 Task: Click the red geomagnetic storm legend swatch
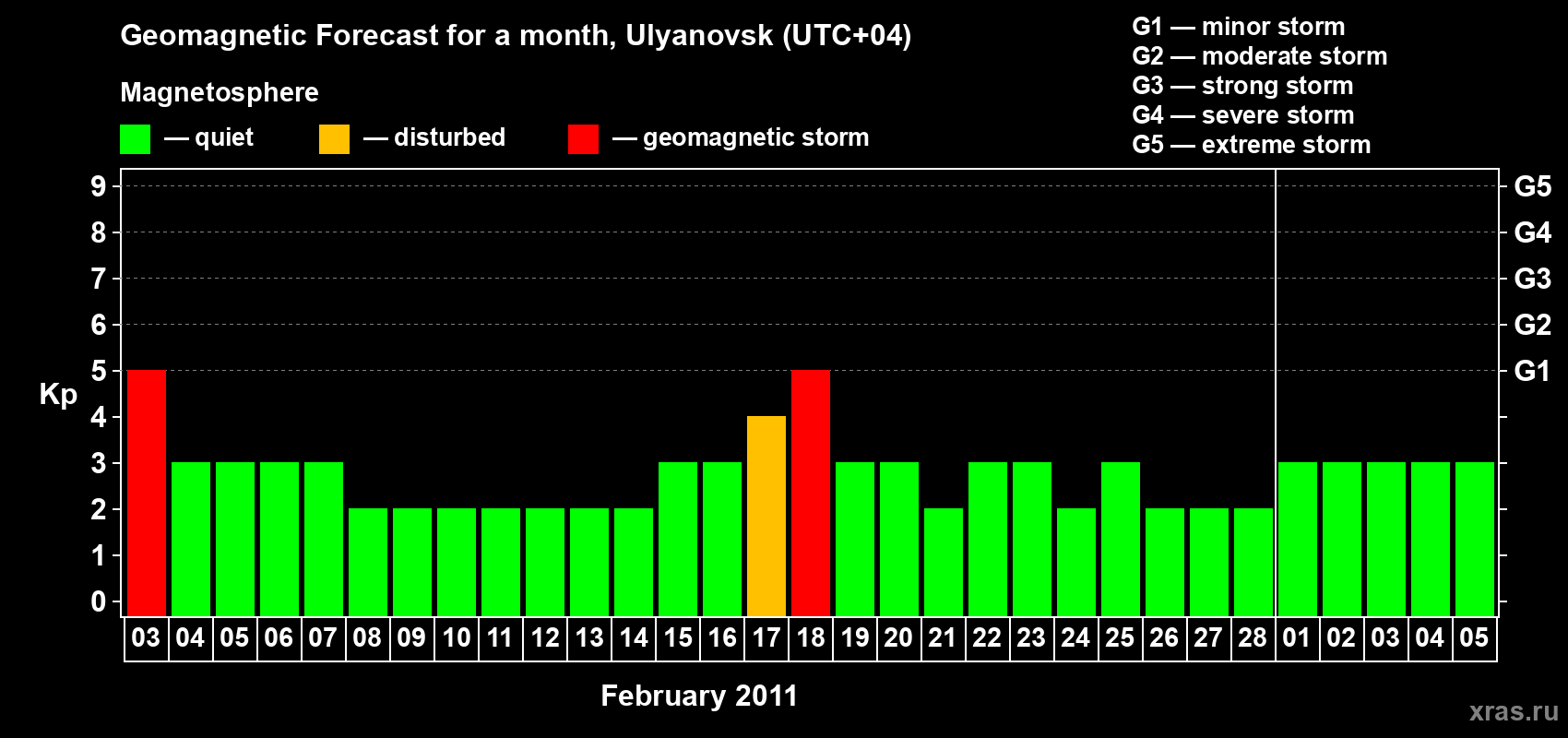[x=583, y=139]
